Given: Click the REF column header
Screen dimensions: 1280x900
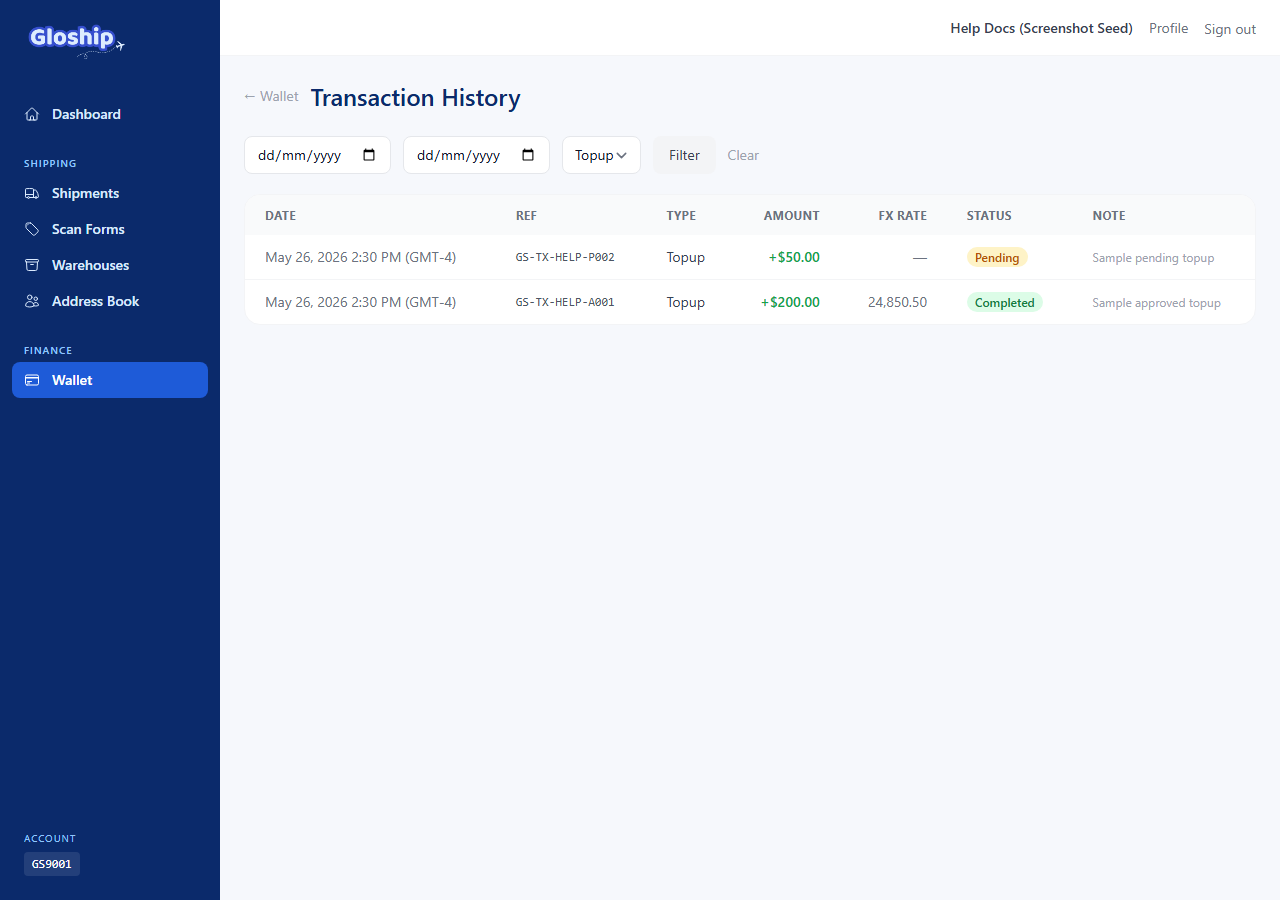Looking at the screenshot, I should 526,216.
